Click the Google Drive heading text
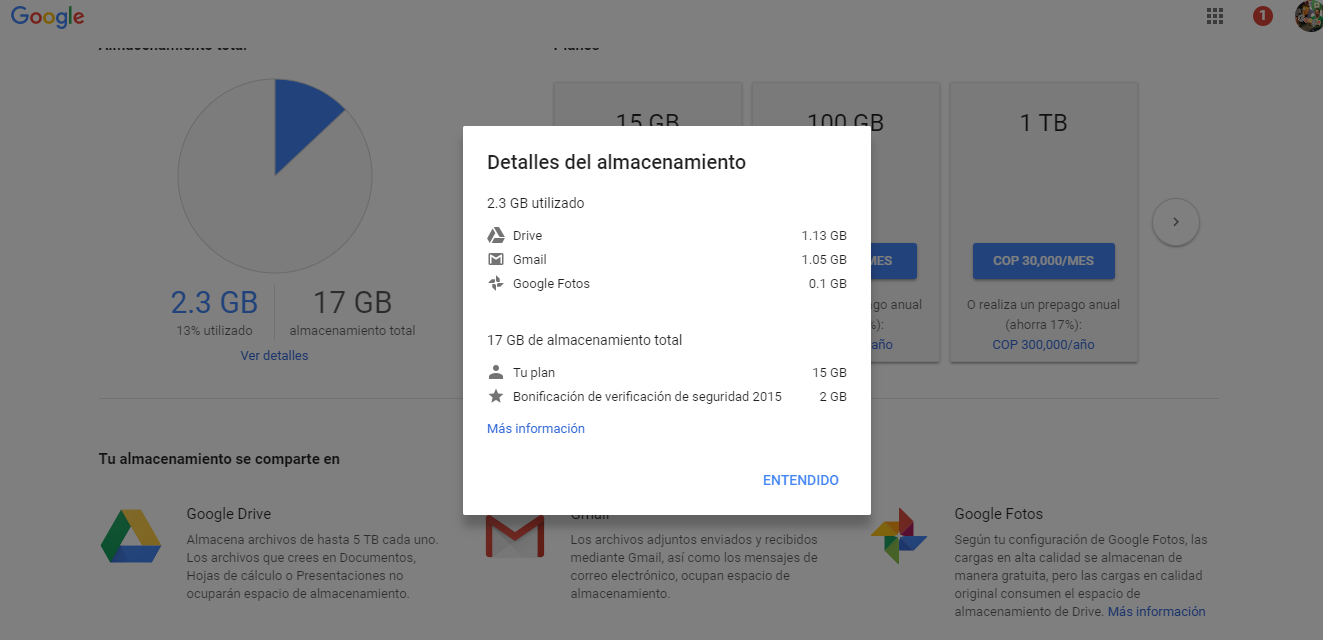This screenshot has height=640, width=1323. pos(229,514)
